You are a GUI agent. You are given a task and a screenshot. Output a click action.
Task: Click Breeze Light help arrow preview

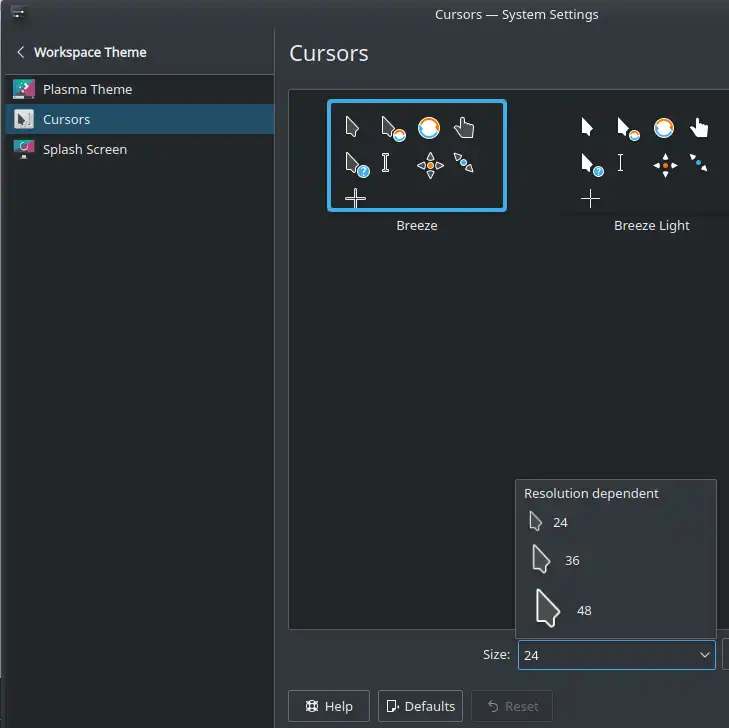[x=592, y=165]
